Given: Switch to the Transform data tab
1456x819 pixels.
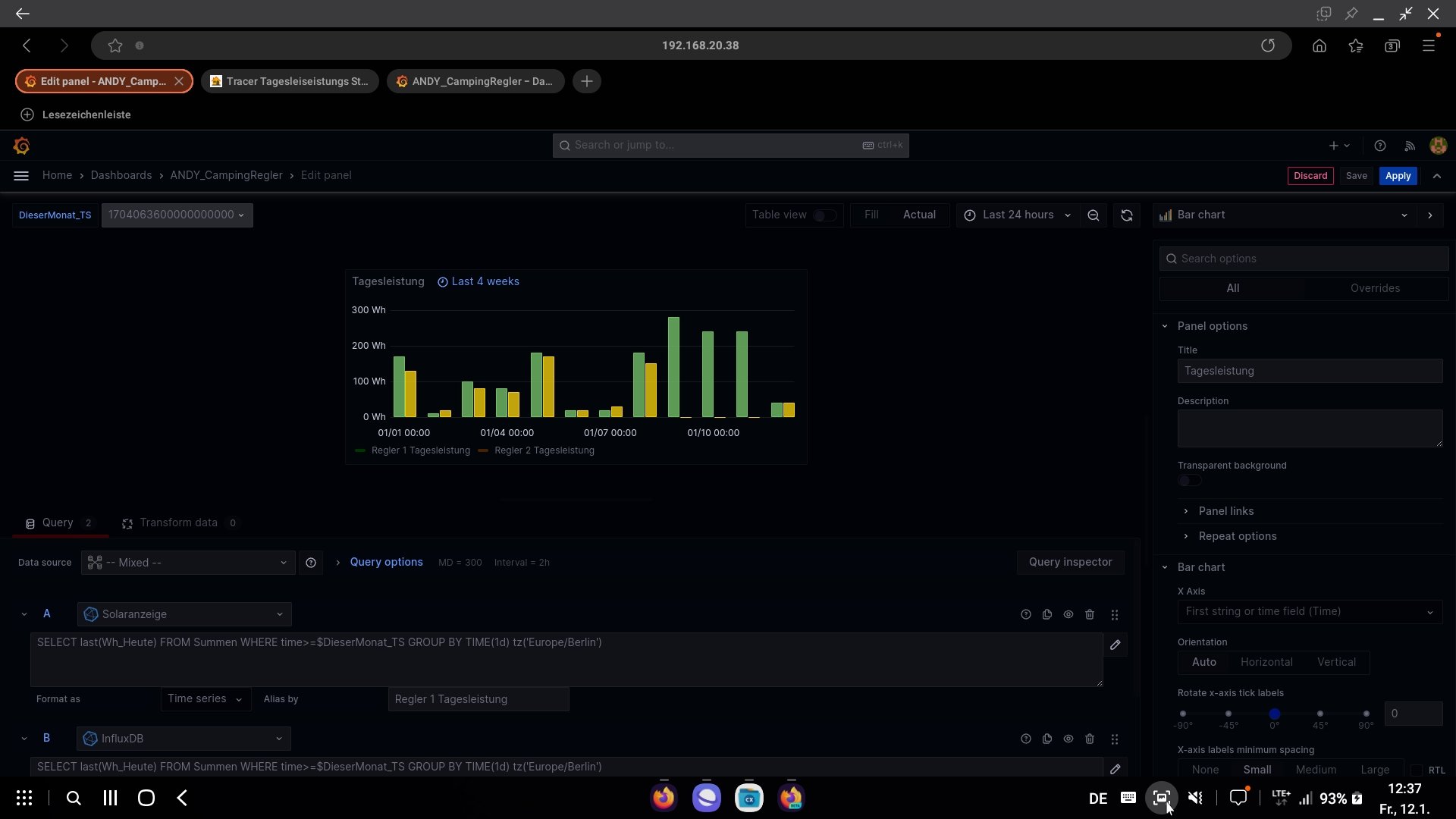Looking at the screenshot, I should pos(178,522).
